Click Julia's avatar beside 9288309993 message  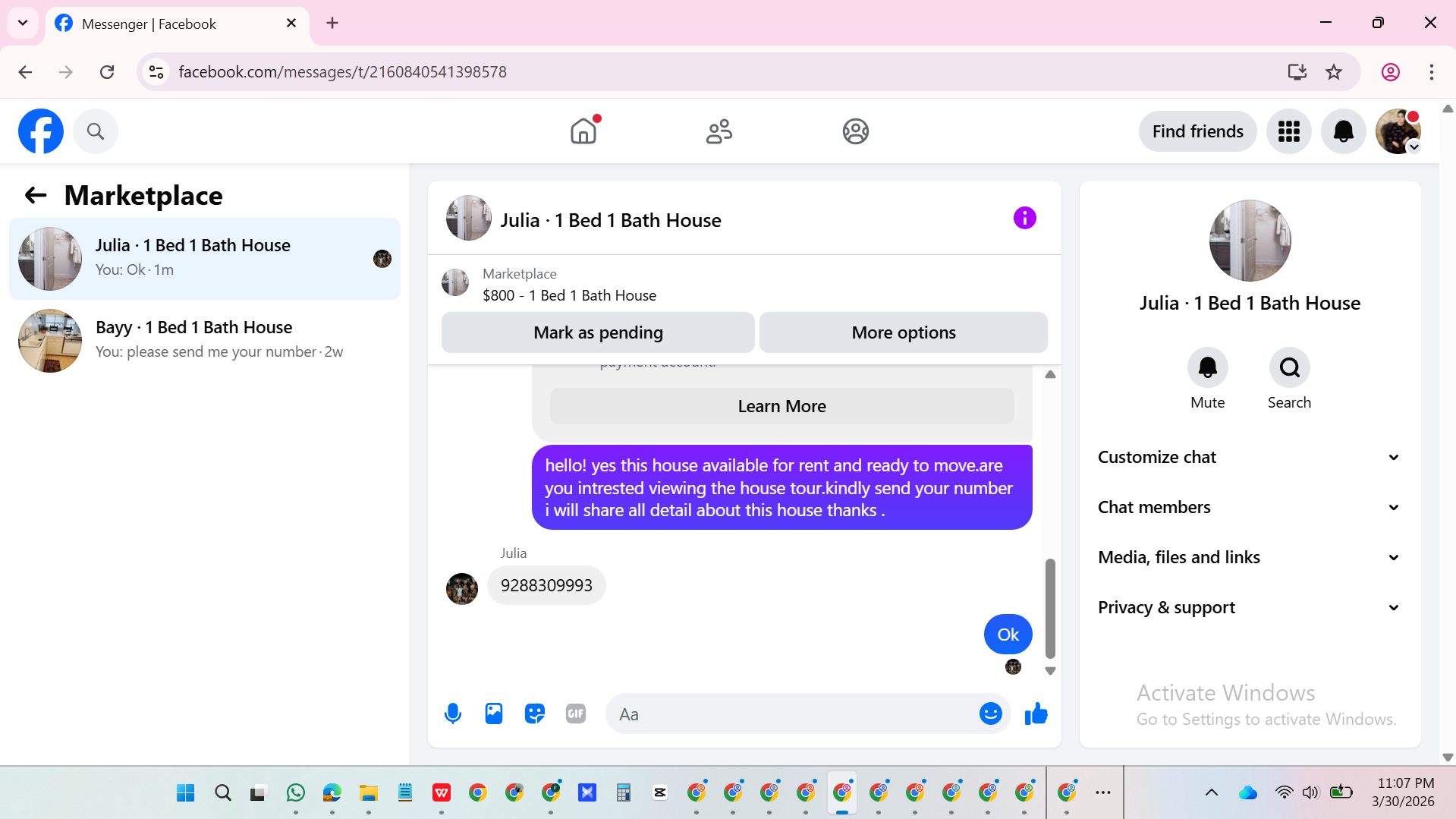point(462,589)
